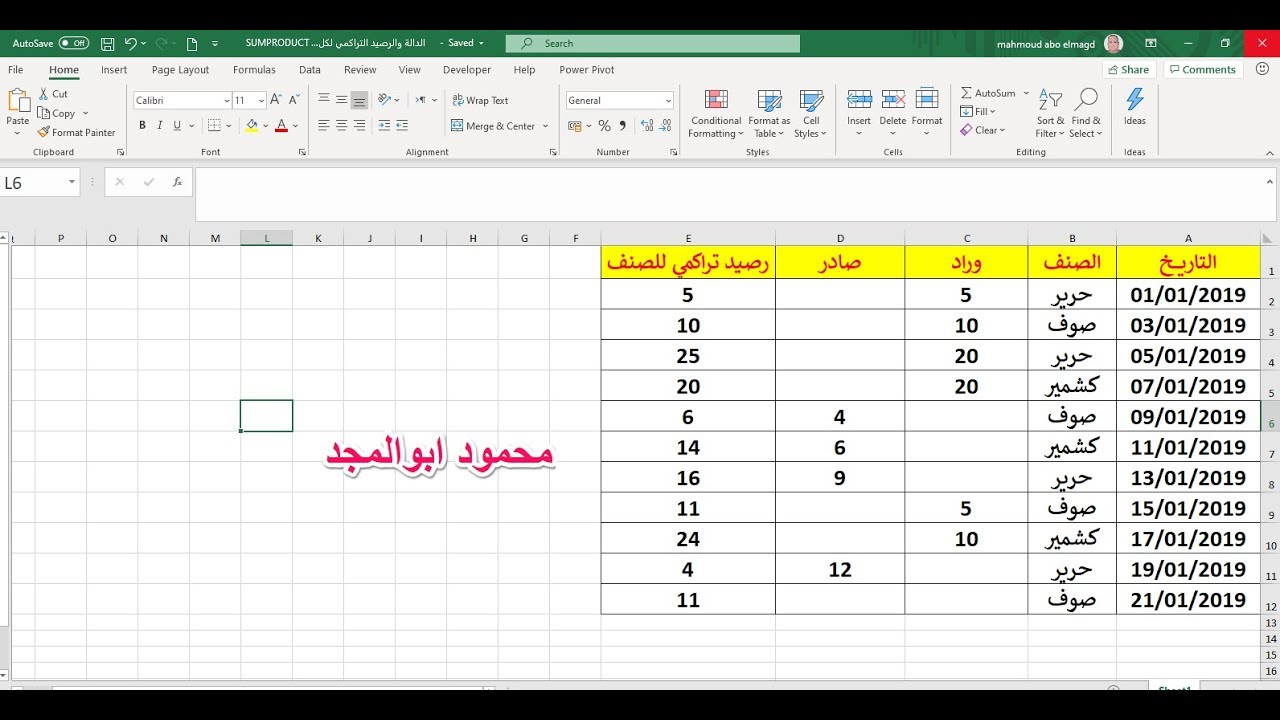Click Increase Decimal icon
The height and width of the screenshot is (720, 1280).
click(x=648, y=126)
